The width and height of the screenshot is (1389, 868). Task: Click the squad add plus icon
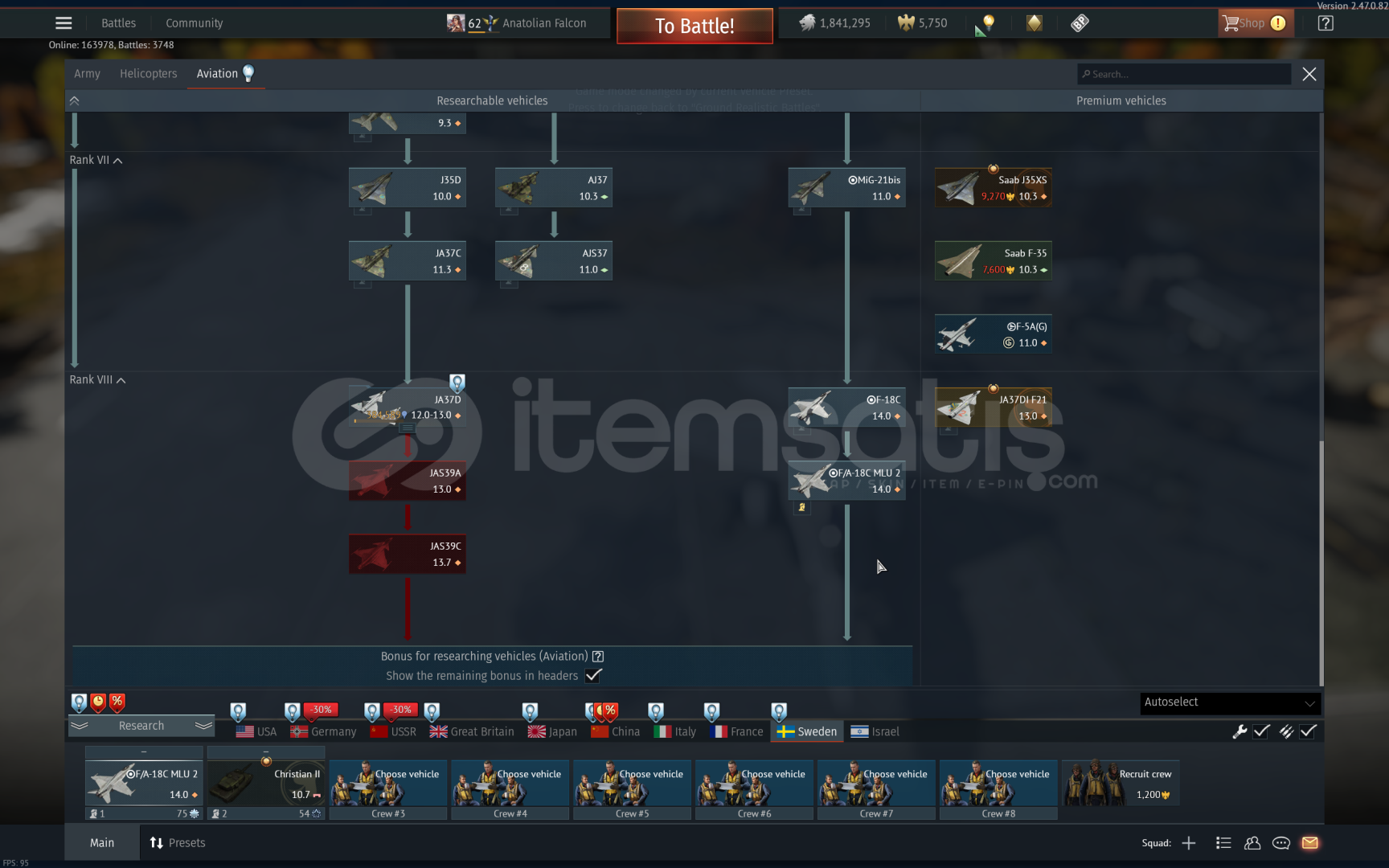(x=1189, y=842)
